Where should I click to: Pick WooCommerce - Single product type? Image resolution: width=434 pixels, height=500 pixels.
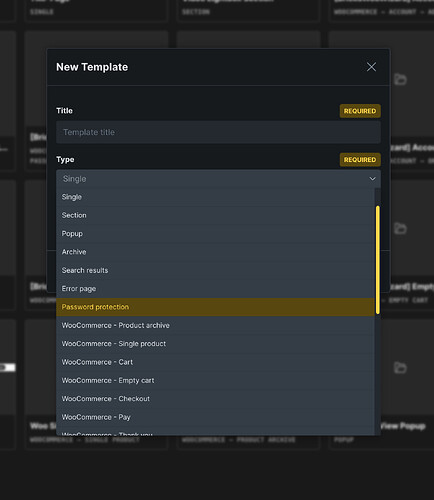[215, 344]
